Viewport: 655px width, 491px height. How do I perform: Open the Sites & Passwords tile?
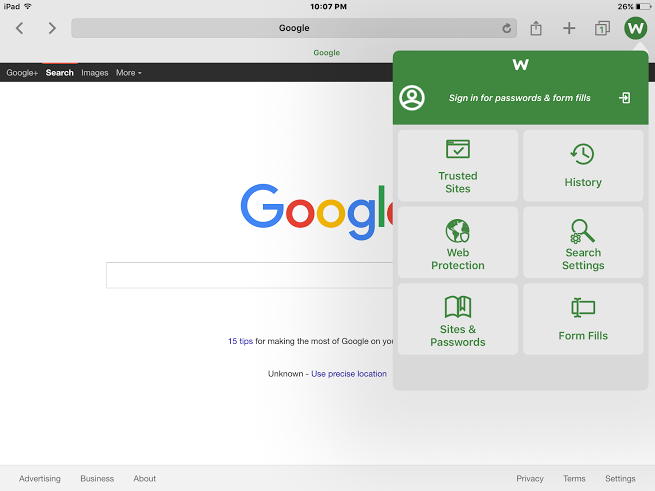coord(458,319)
